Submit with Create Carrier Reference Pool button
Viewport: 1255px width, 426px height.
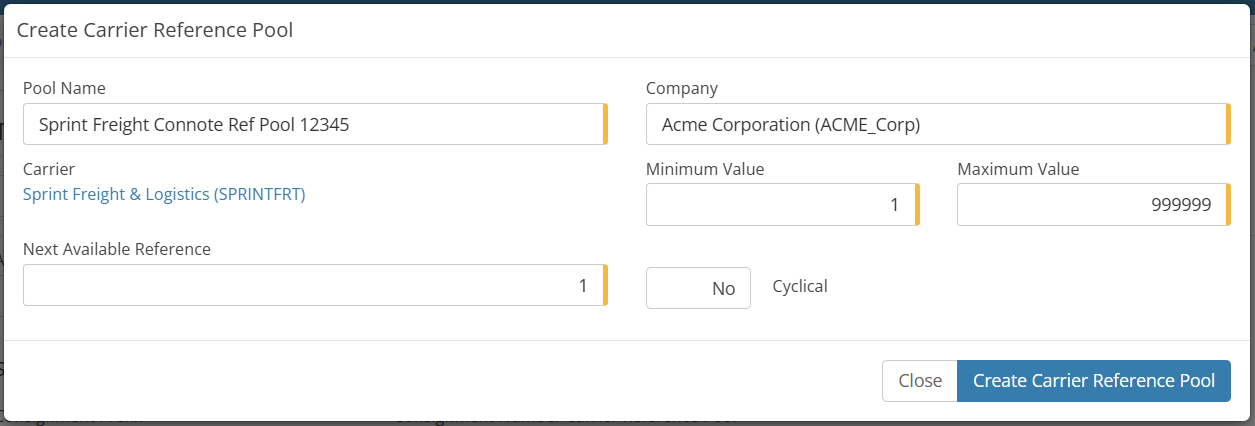[x=1094, y=381]
